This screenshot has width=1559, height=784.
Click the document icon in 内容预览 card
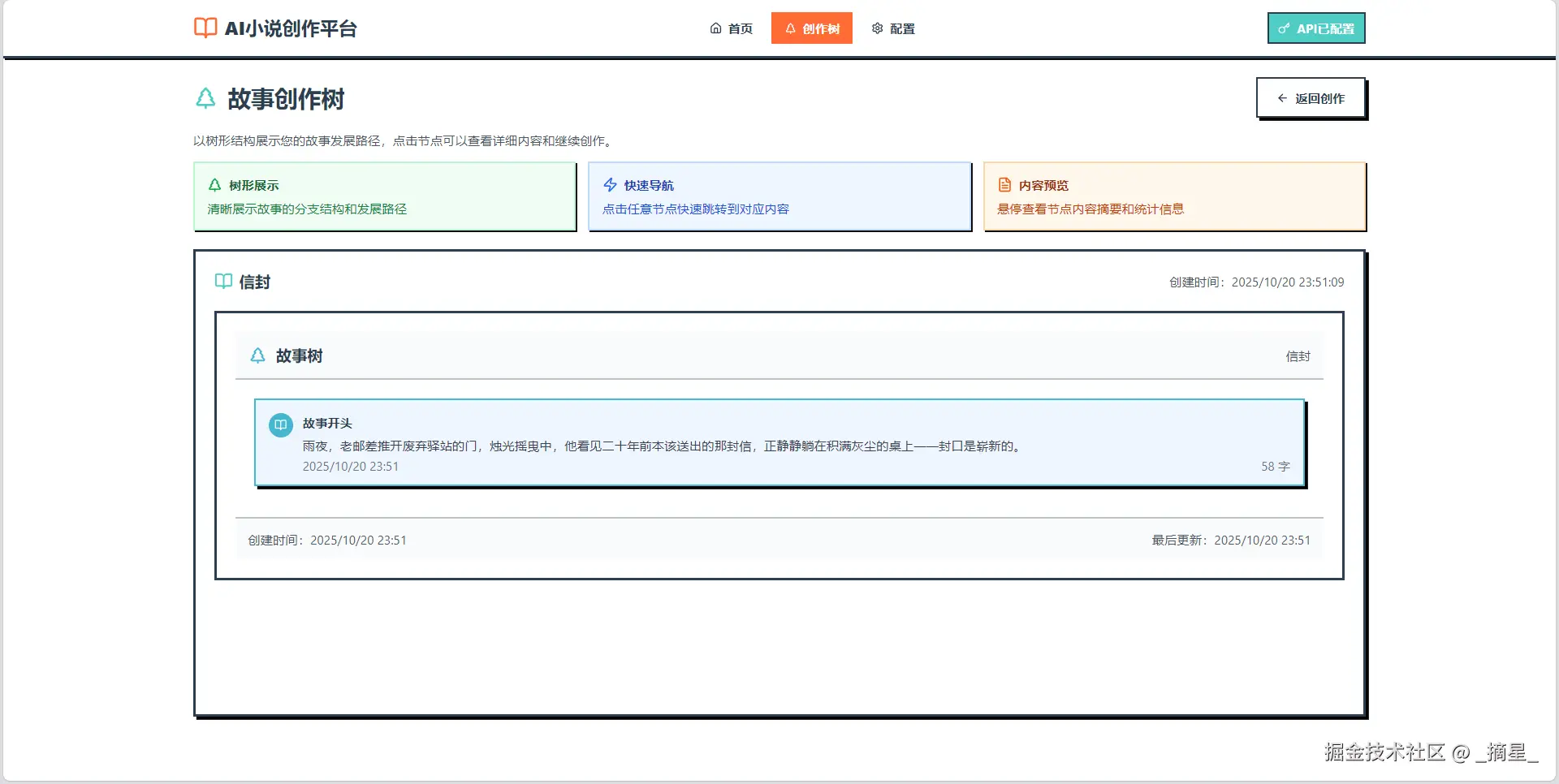(1004, 185)
